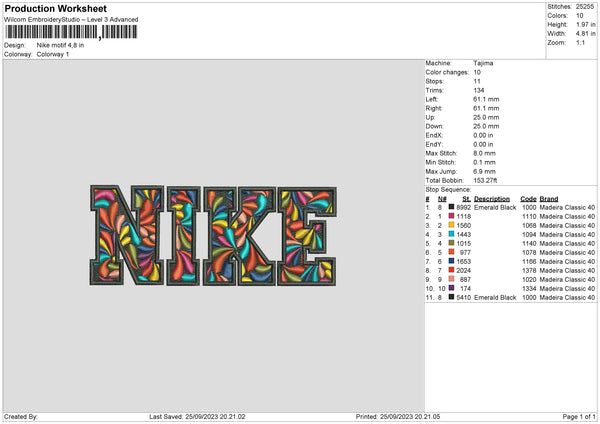Viewport: 600px width, 424px height.
Task: Click the Zoom value '1:1'
Action: [580, 42]
